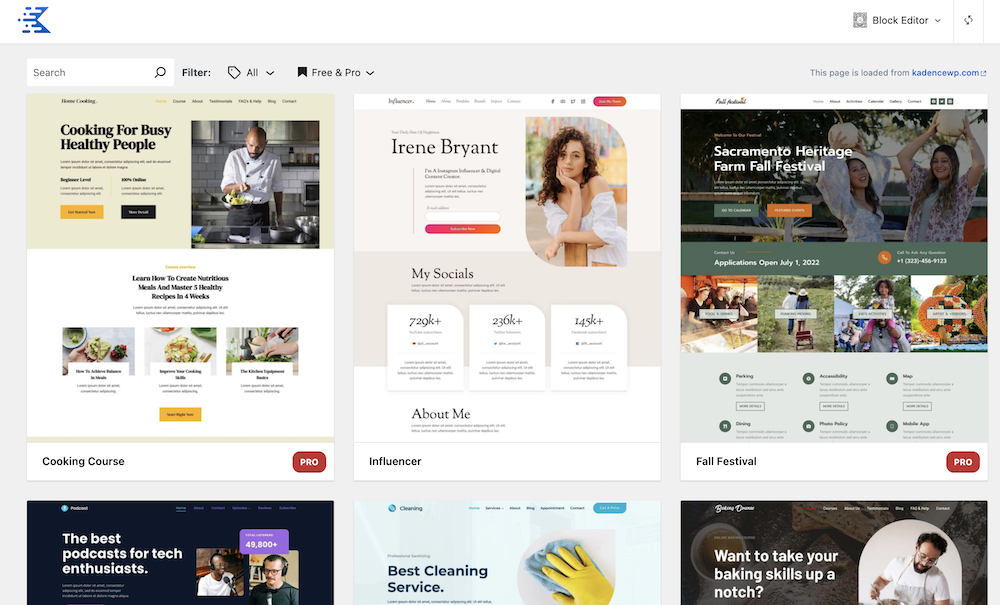The width and height of the screenshot is (1000, 605).
Task: Click the sync/refresh icon in the top-right
Action: [x=967, y=20]
